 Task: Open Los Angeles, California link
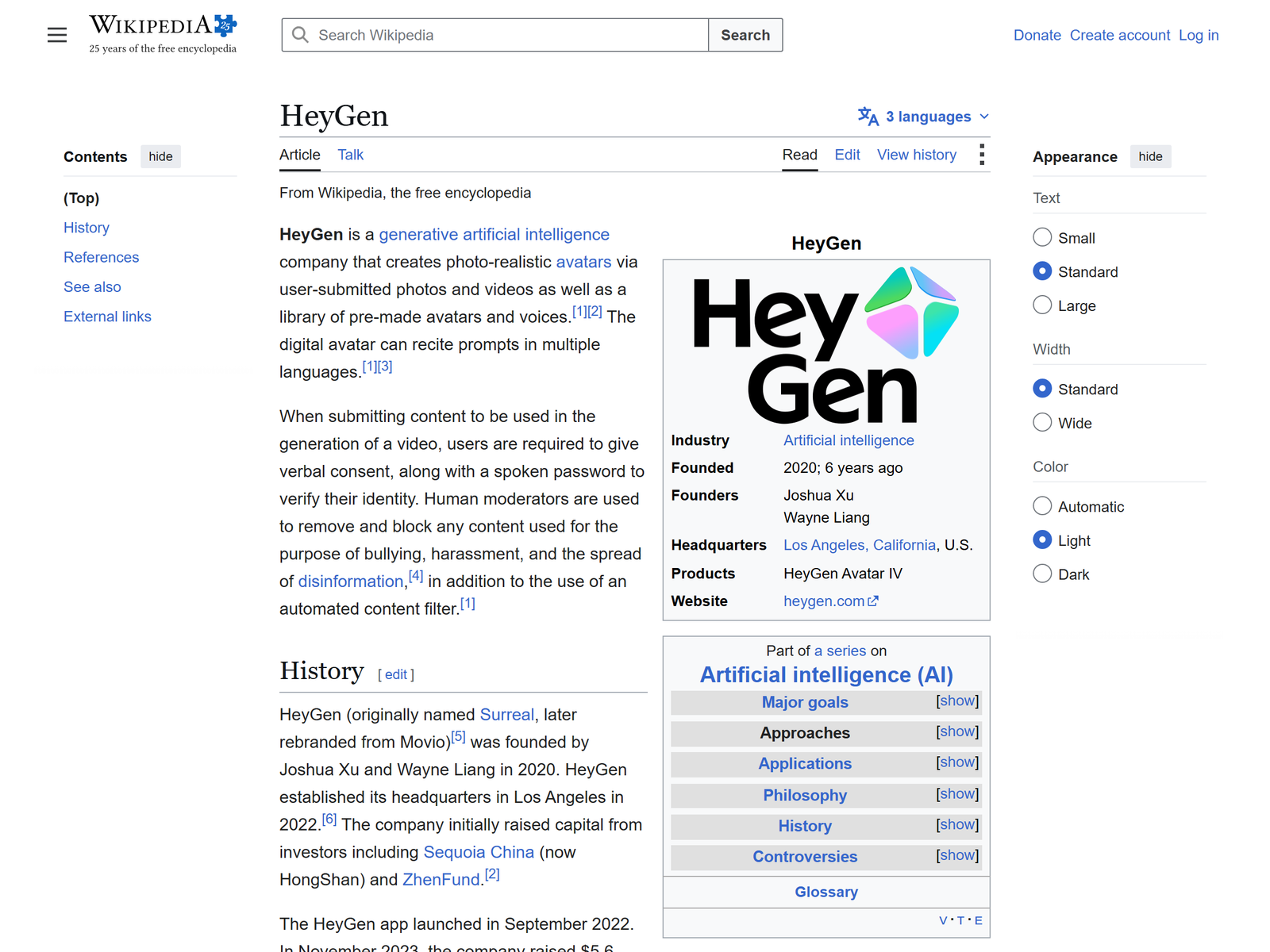(860, 545)
